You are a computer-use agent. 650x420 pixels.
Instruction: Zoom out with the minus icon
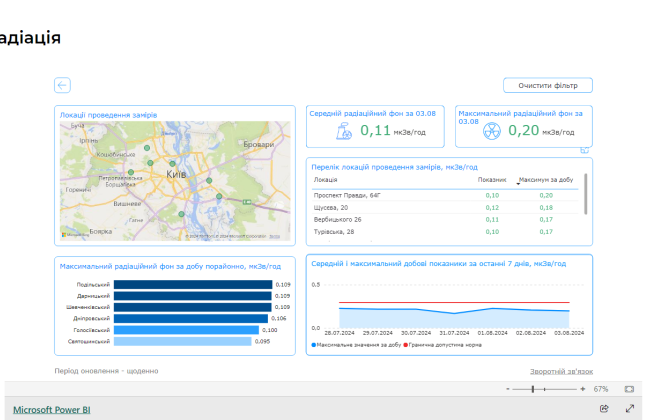(506, 388)
